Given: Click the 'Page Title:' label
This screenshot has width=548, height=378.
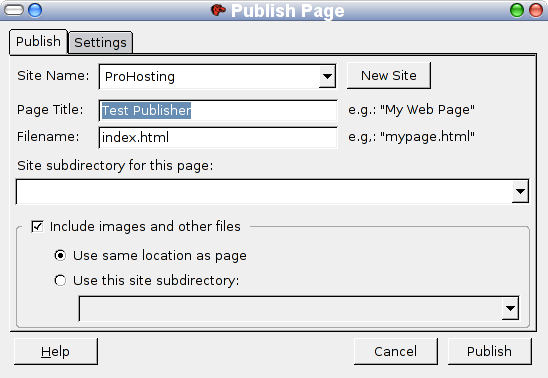Looking at the screenshot, I should point(50,110).
